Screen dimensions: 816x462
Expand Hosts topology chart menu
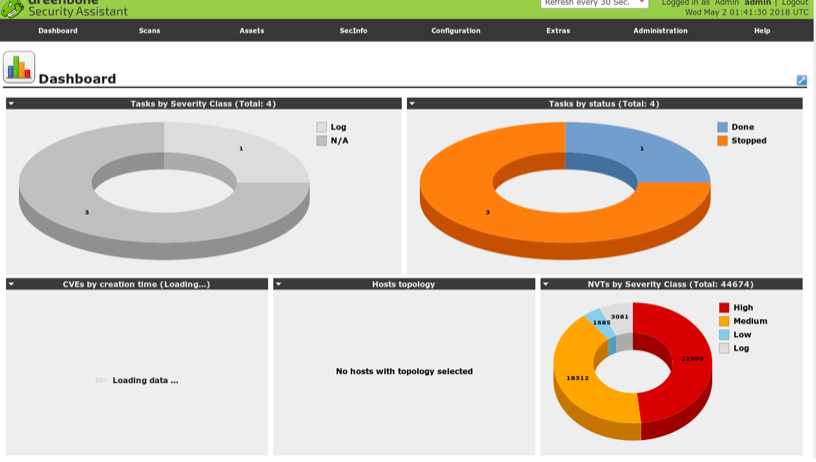pyautogui.click(x=278, y=284)
